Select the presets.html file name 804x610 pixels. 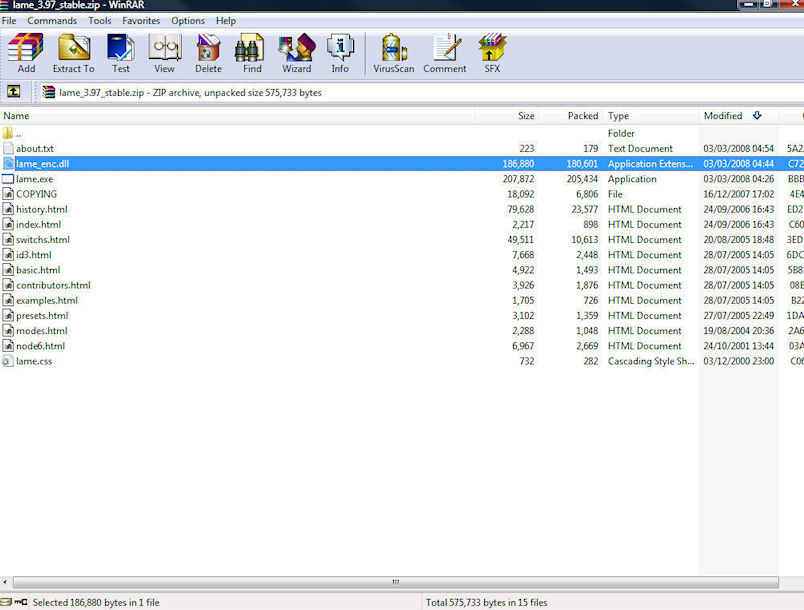tap(42, 316)
